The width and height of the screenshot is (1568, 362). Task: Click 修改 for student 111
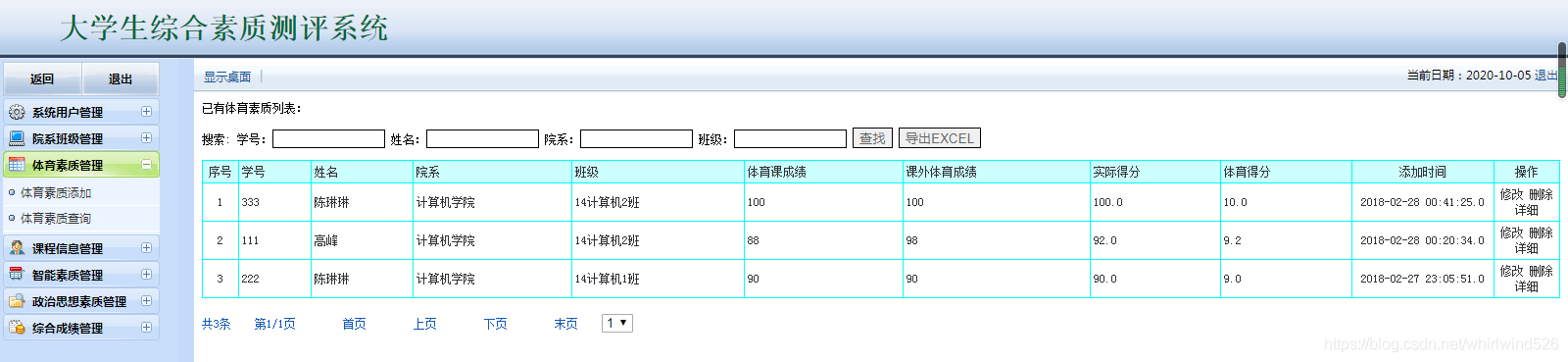(1512, 233)
